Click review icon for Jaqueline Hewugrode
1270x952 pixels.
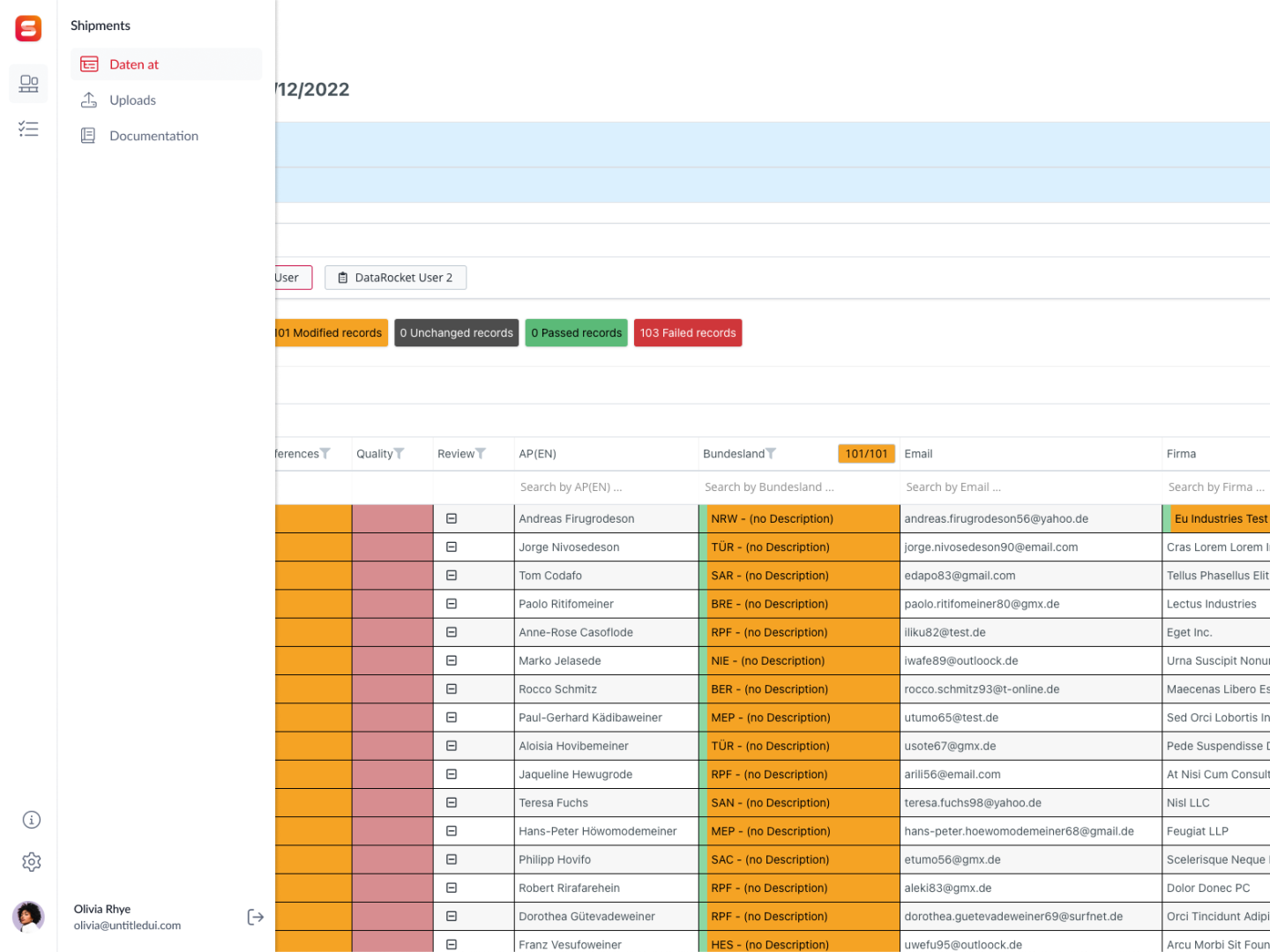pyautogui.click(x=452, y=775)
